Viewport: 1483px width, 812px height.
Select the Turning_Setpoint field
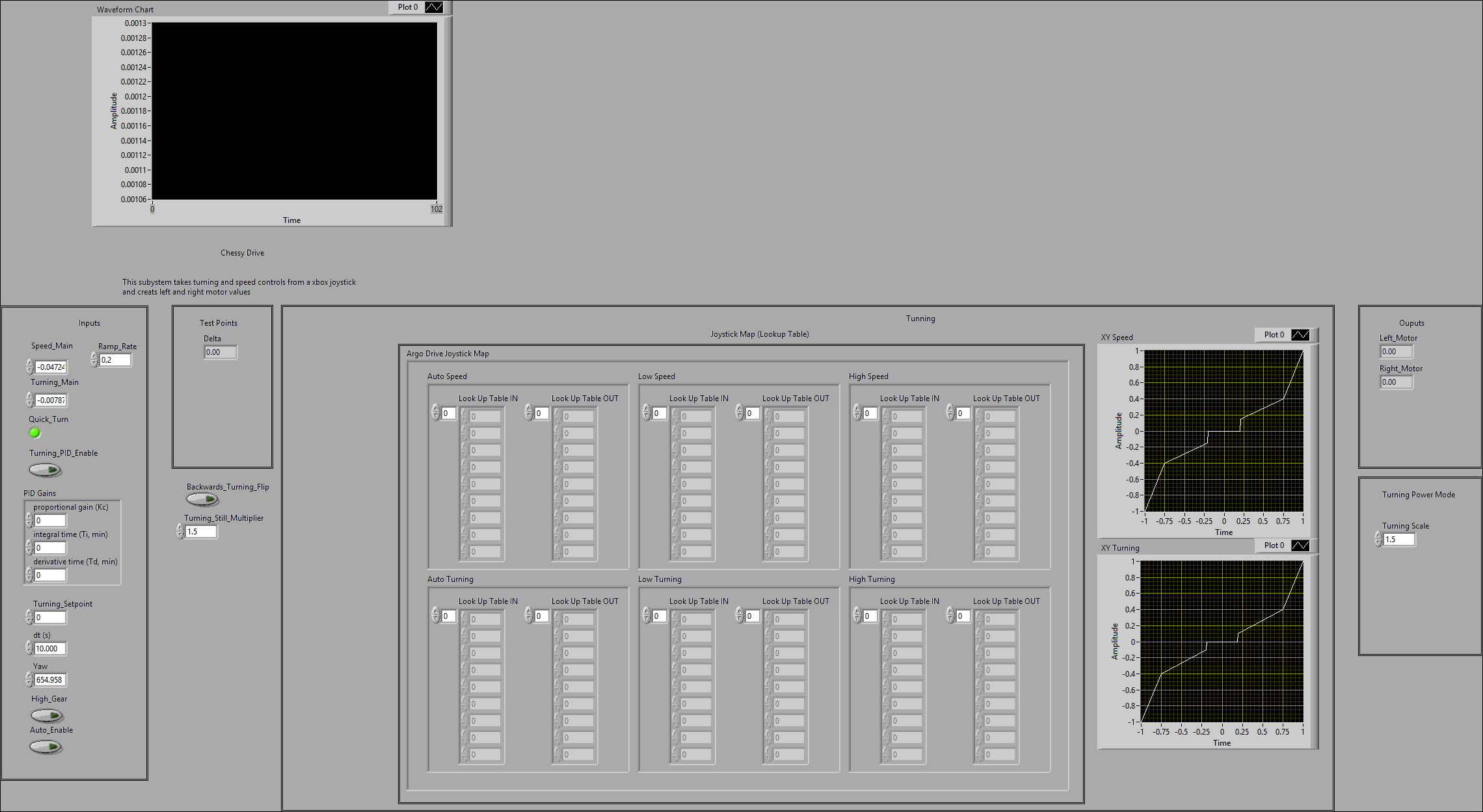tap(49, 617)
